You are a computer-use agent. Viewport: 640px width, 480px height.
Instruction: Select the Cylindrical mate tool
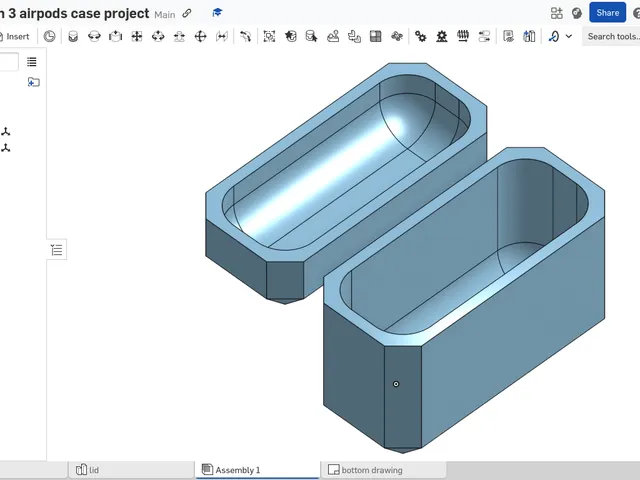coord(158,36)
